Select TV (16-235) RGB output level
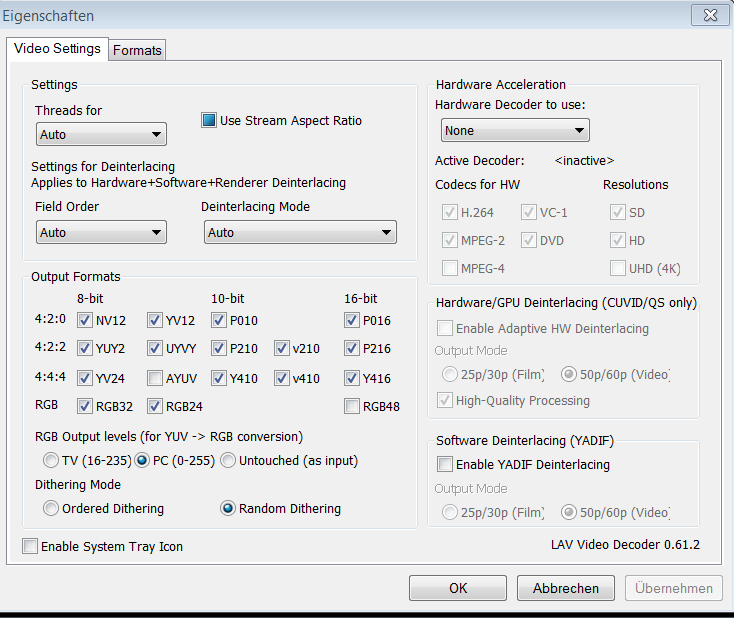Viewport: 734px width, 618px height. click(x=50, y=461)
